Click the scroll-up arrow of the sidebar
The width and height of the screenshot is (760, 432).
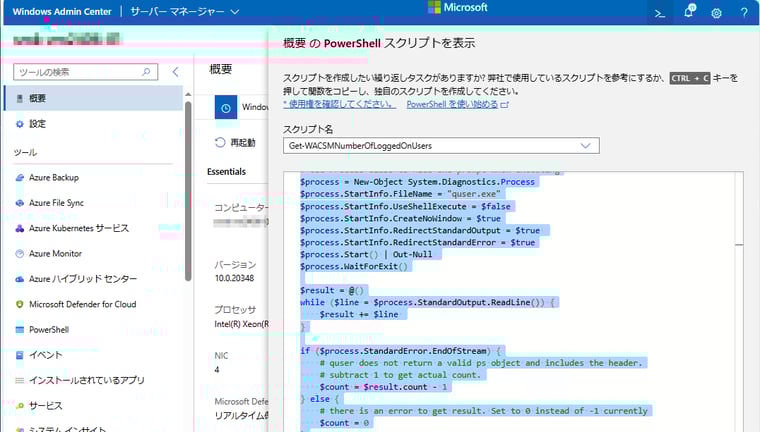pos(188,95)
